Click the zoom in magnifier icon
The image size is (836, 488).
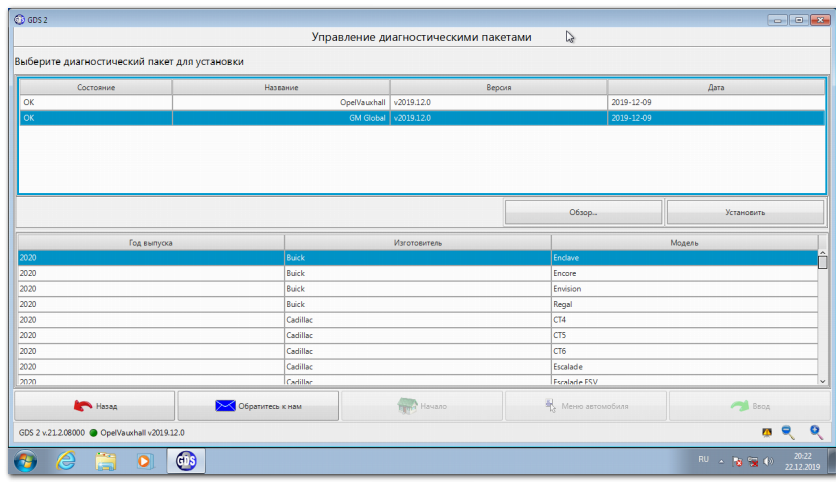(x=816, y=433)
